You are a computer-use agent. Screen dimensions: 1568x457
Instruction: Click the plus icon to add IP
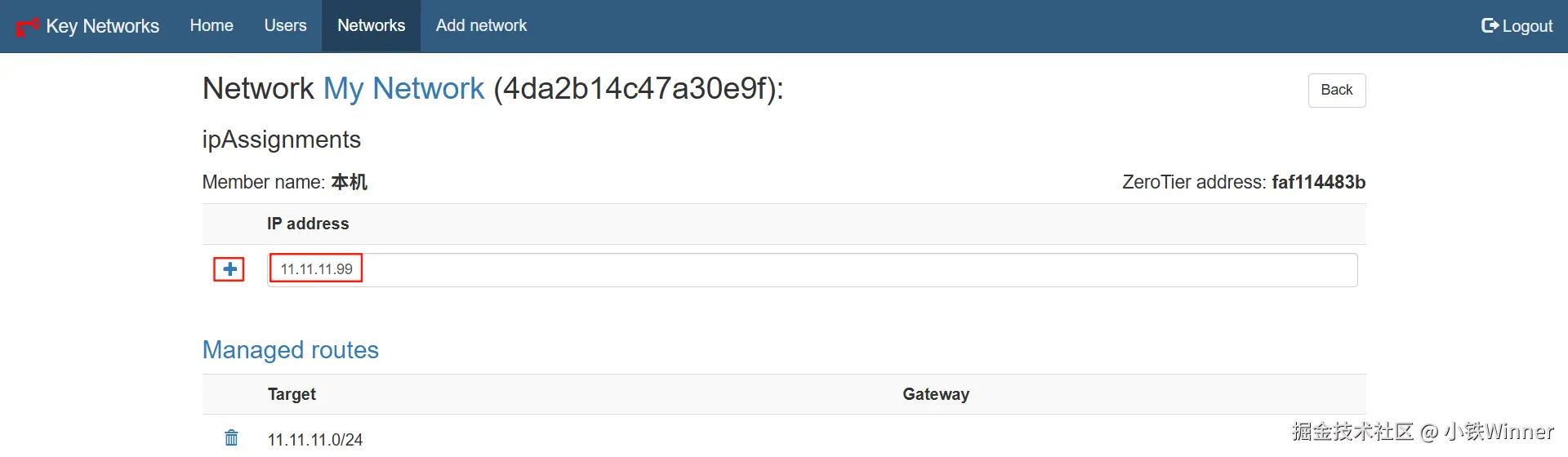229,269
